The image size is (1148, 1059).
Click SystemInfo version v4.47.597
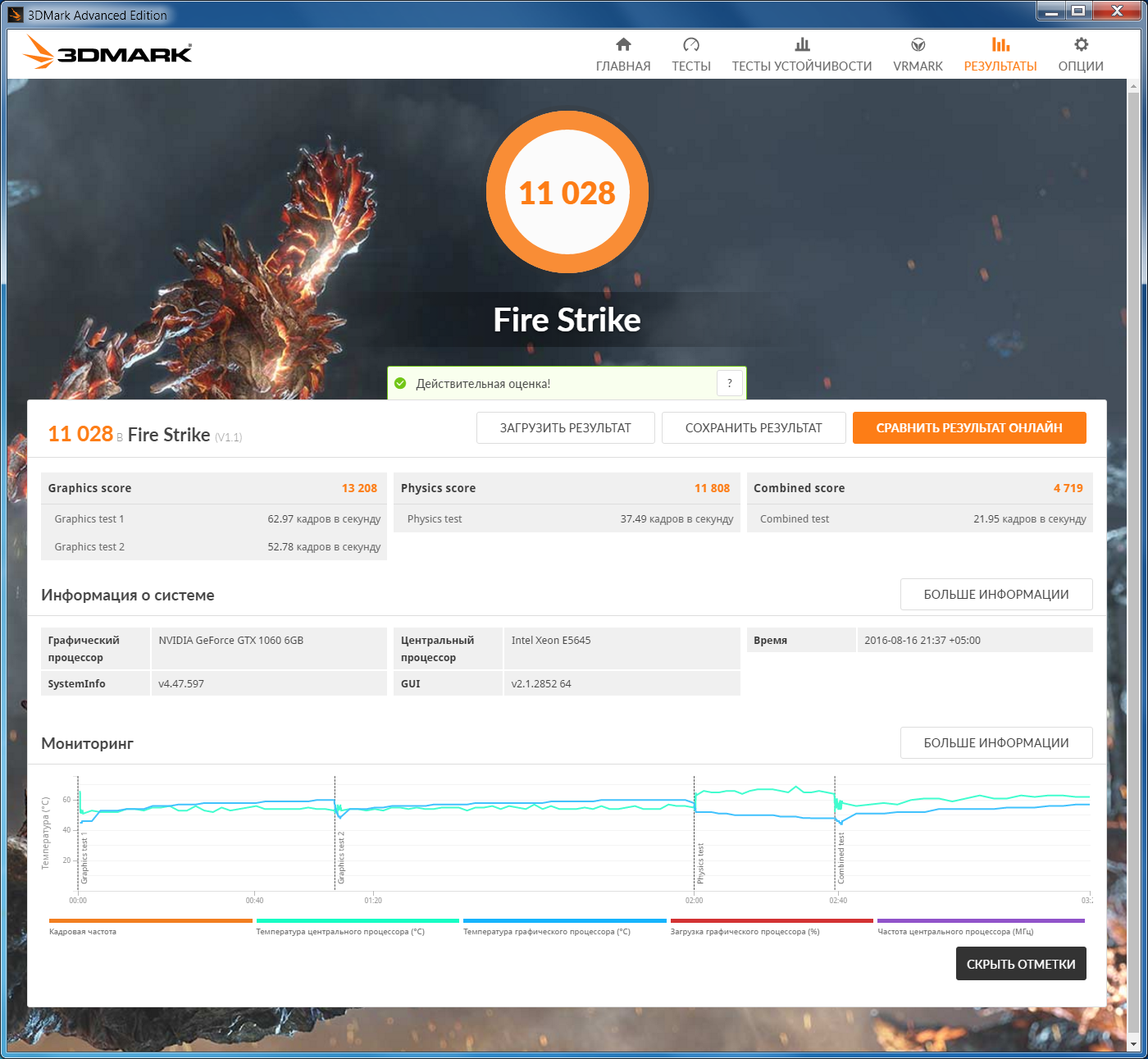[181, 683]
